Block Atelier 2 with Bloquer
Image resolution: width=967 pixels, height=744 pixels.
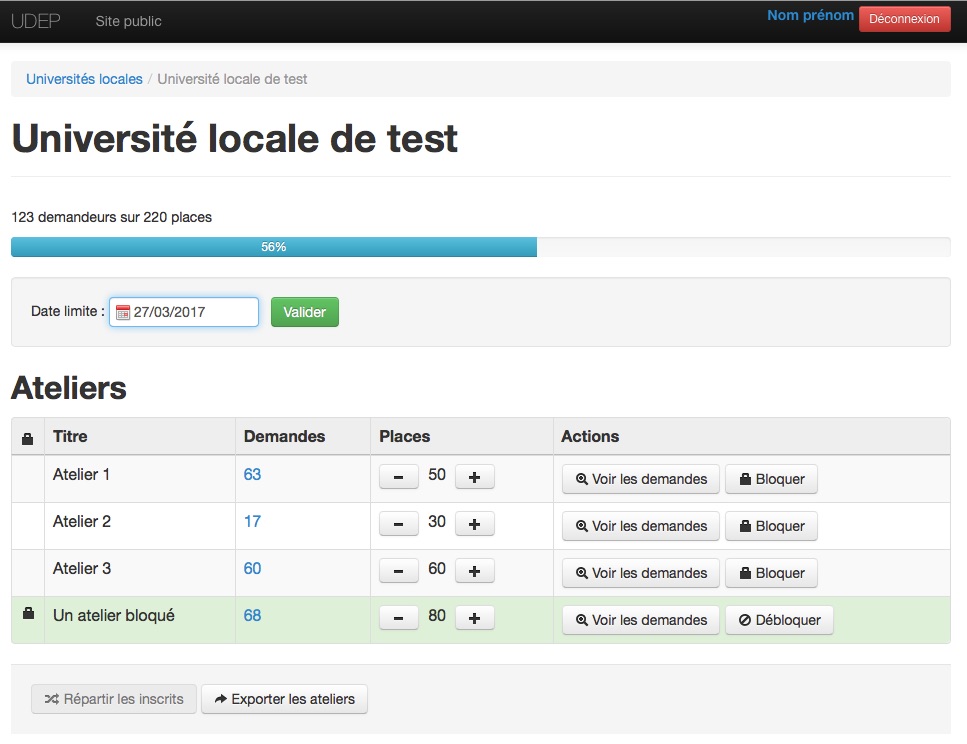[x=772, y=526]
